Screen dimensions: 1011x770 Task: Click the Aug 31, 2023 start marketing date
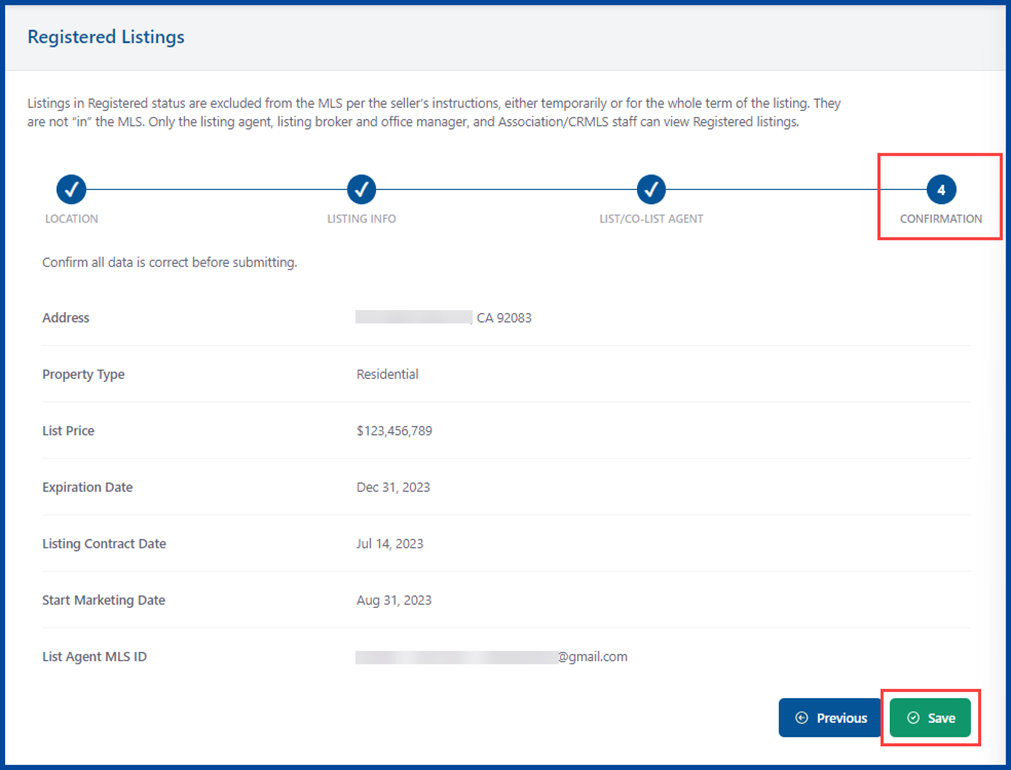(393, 600)
